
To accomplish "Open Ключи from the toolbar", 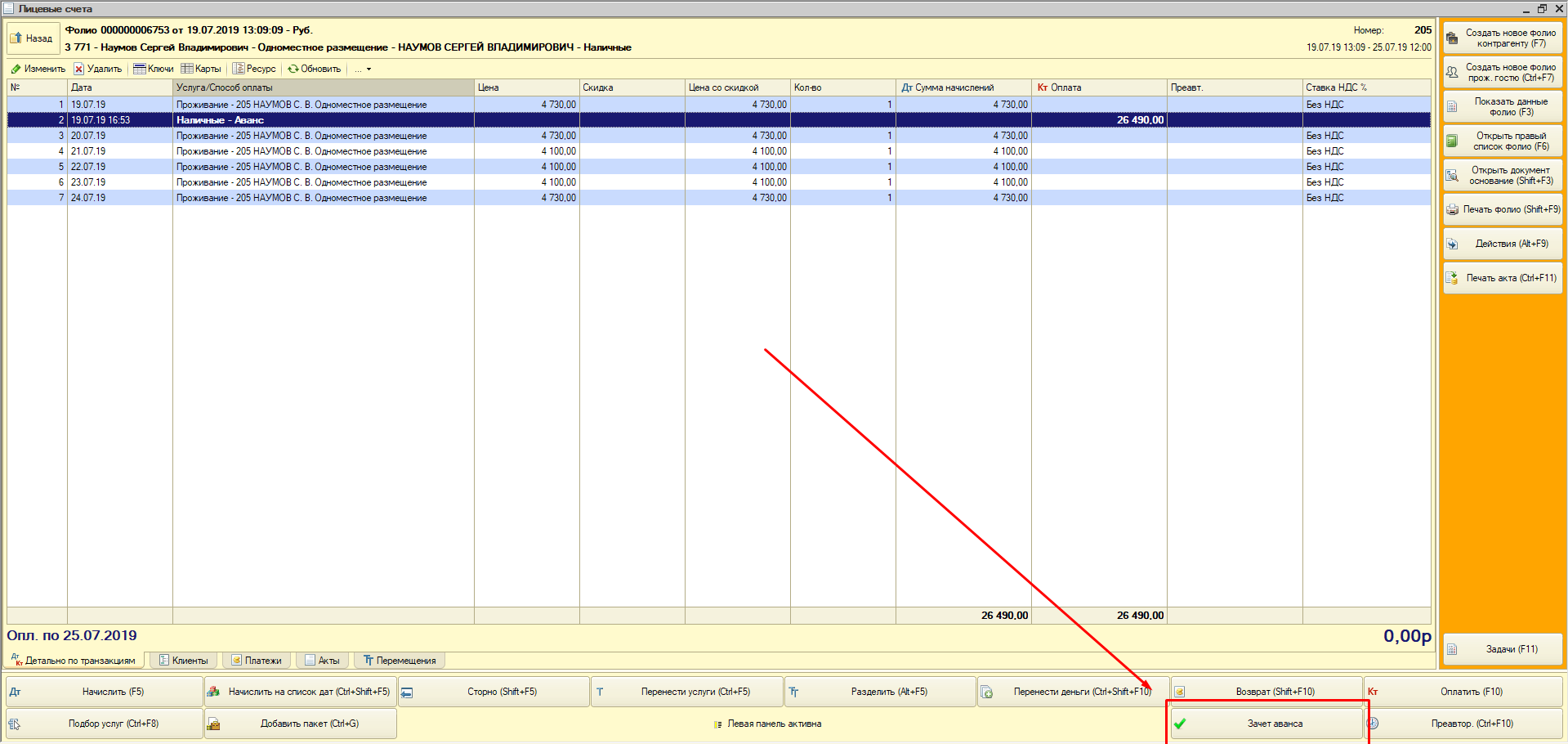I will click(x=154, y=69).
